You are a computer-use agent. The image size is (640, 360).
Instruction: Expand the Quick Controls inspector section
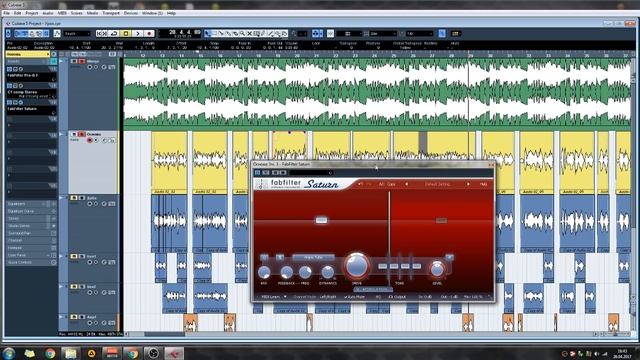tap(31, 262)
